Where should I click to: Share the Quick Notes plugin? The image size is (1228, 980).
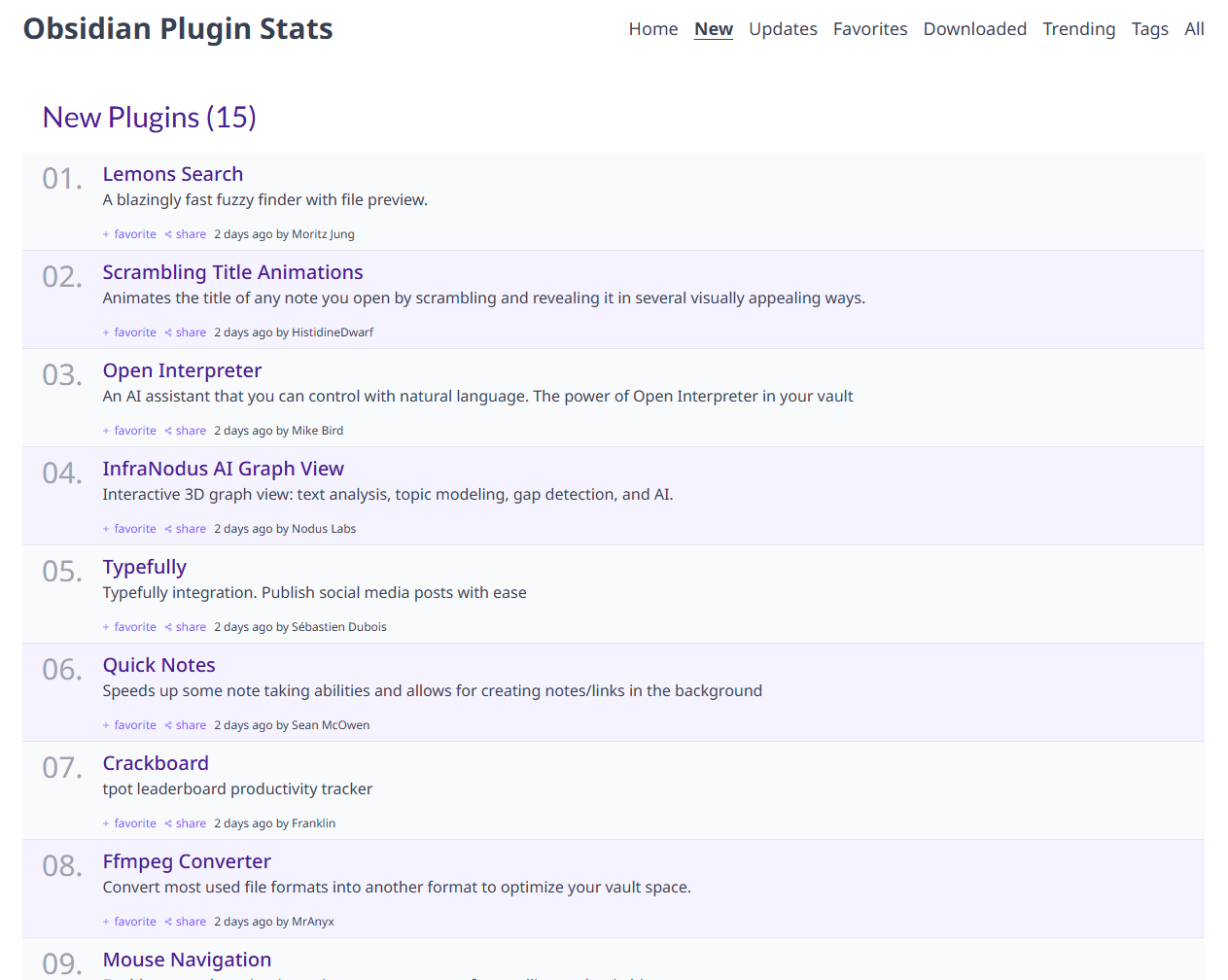pyautogui.click(x=185, y=725)
